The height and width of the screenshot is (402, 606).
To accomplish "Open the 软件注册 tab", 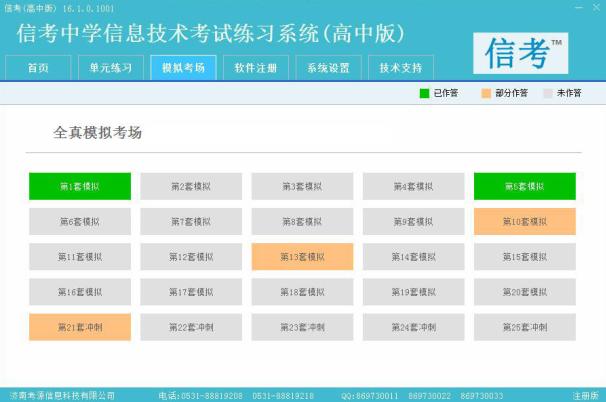I will pyautogui.click(x=256, y=68).
